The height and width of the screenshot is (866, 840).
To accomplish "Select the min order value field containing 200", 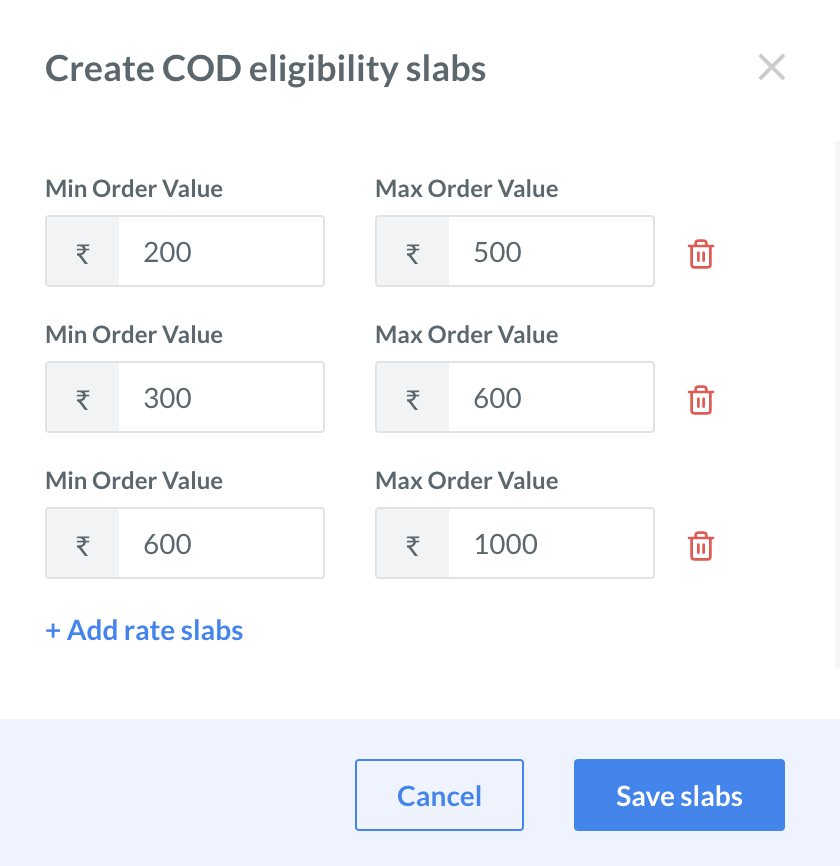I will [220, 251].
